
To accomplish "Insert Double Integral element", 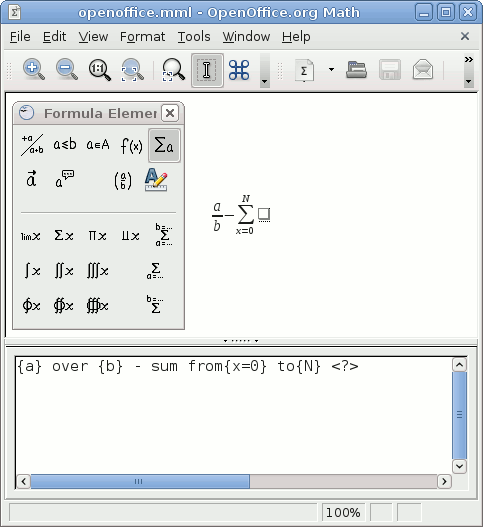I will [64, 271].
